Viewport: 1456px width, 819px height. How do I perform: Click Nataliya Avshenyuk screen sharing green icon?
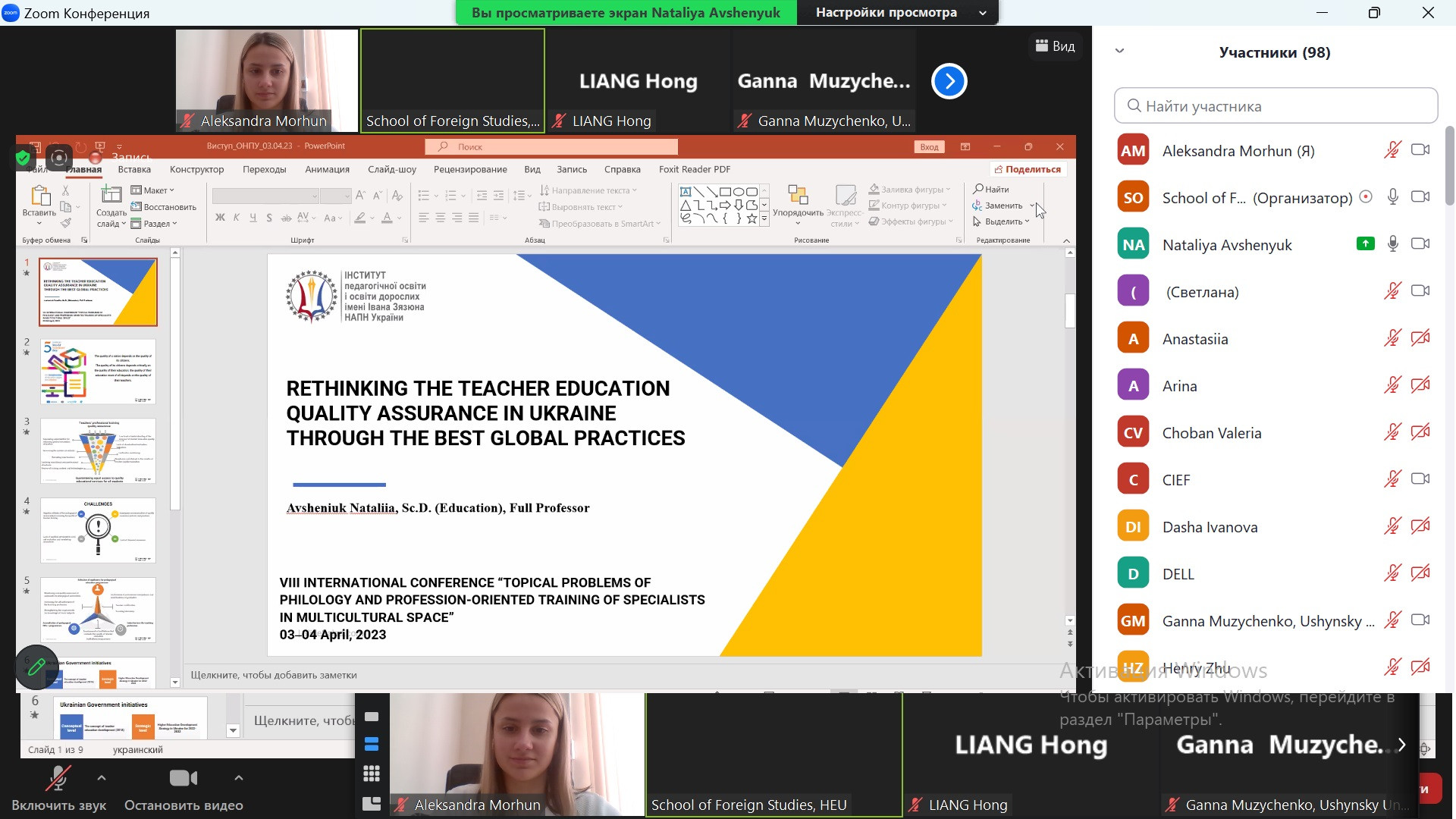click(1365, 244)
